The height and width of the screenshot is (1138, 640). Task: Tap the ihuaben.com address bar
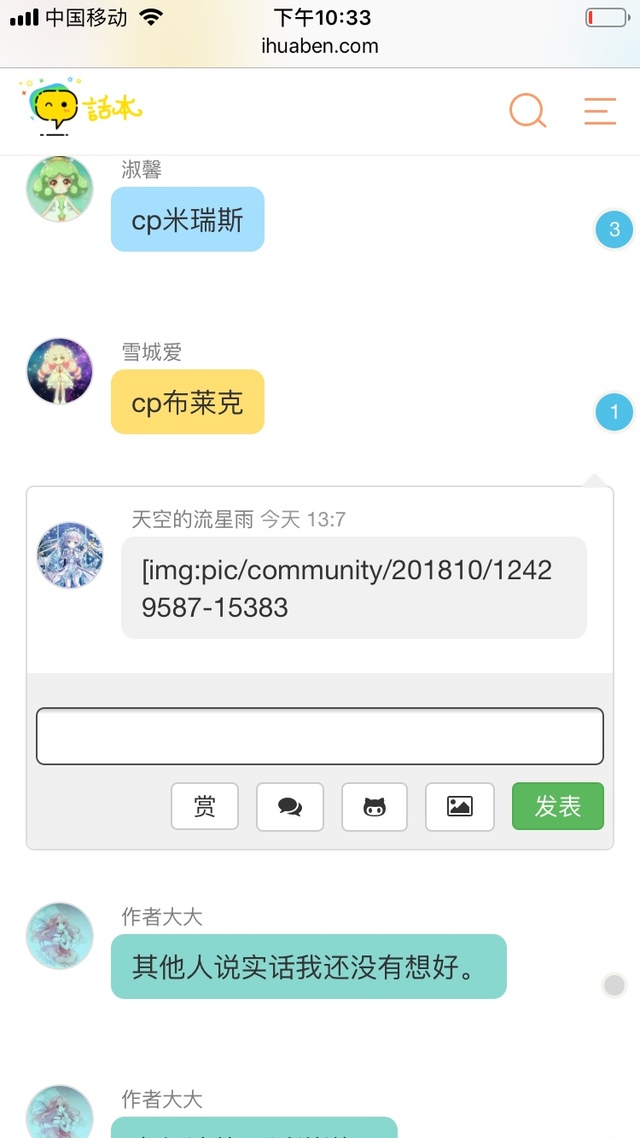tap(320, 46)
